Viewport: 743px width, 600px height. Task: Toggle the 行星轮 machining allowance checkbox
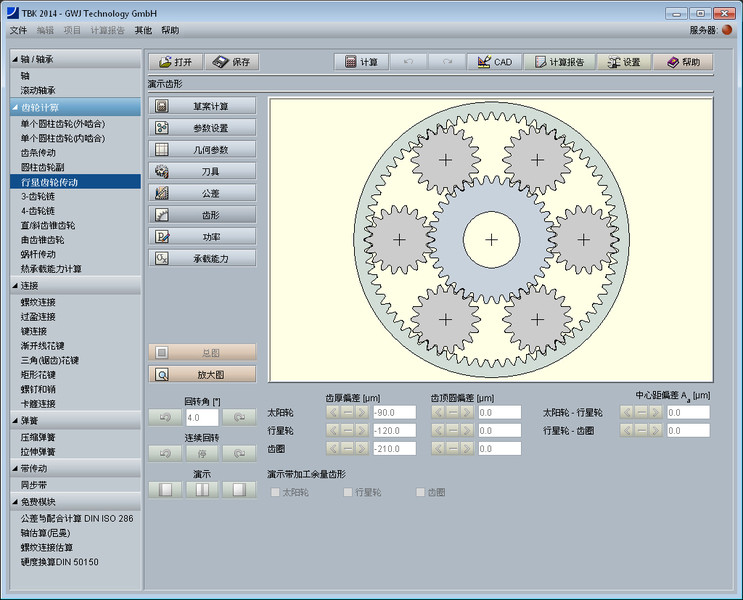click(x=348, y=492)
